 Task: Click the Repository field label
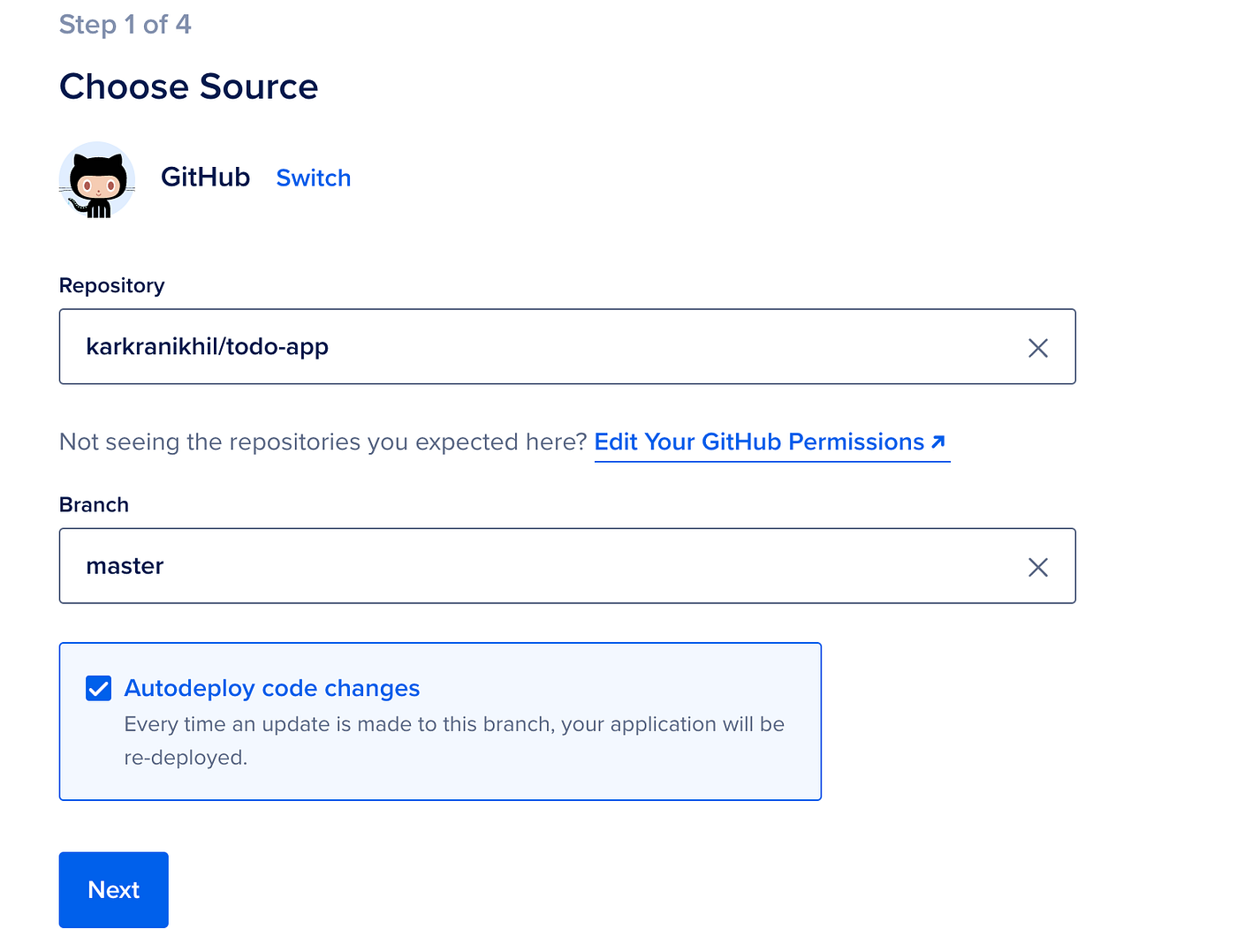(x=112, y=285)
